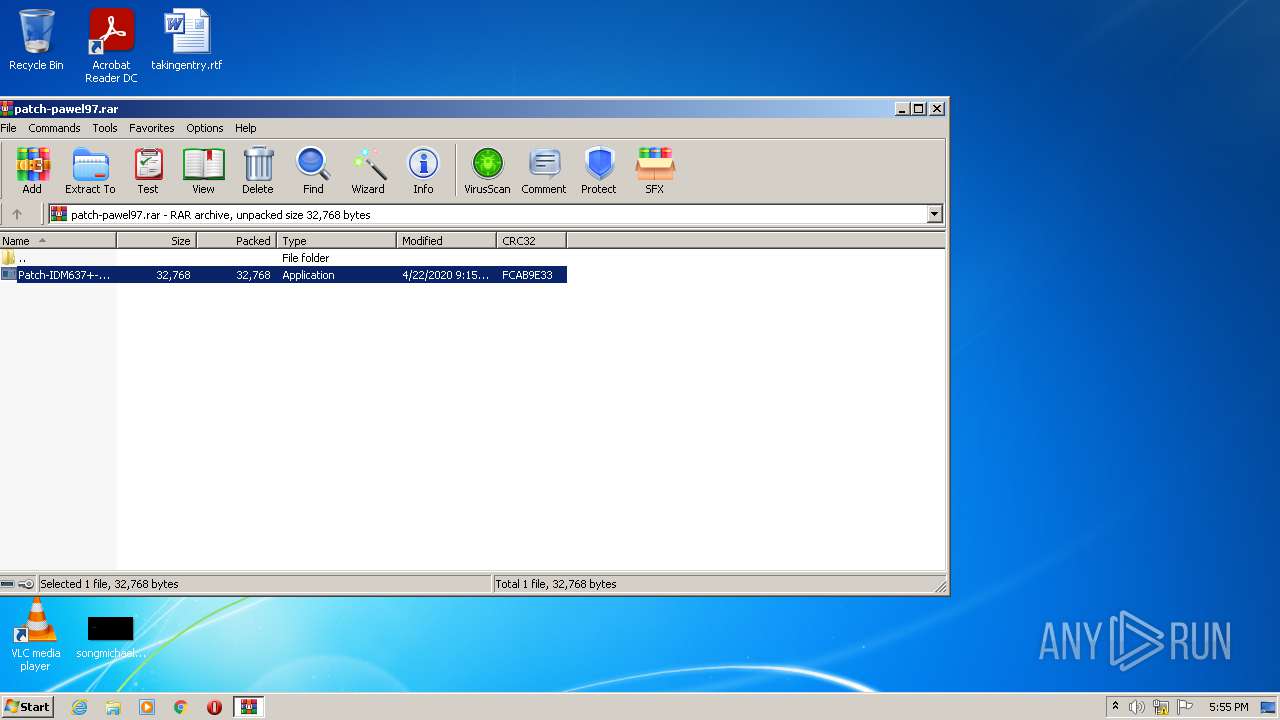Show archive Info
This screenshot has height=720, width=1280.
tap(423, 170)
